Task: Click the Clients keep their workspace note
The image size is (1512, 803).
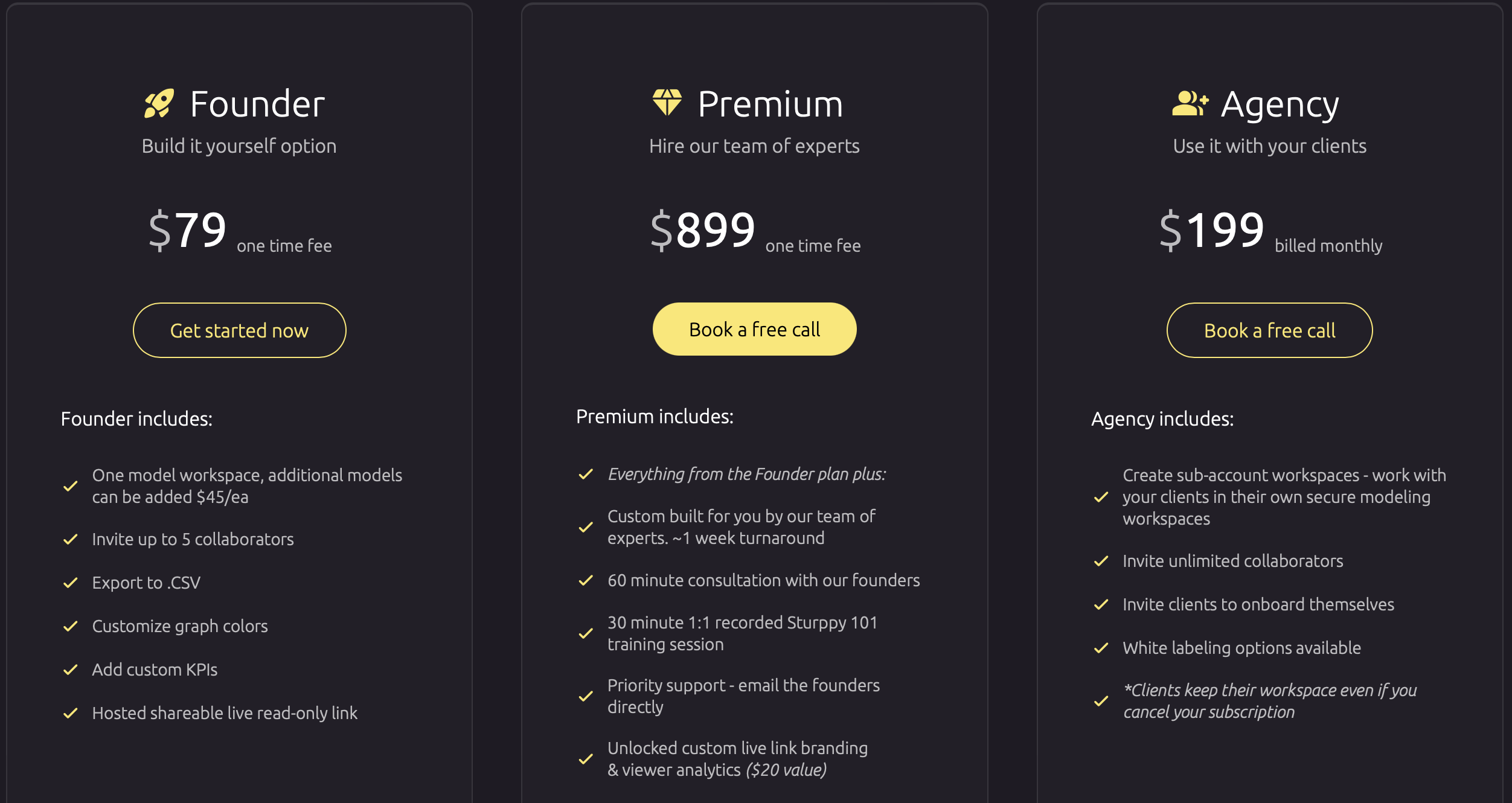Action: pyautogui.click(x=1270, y=701)
